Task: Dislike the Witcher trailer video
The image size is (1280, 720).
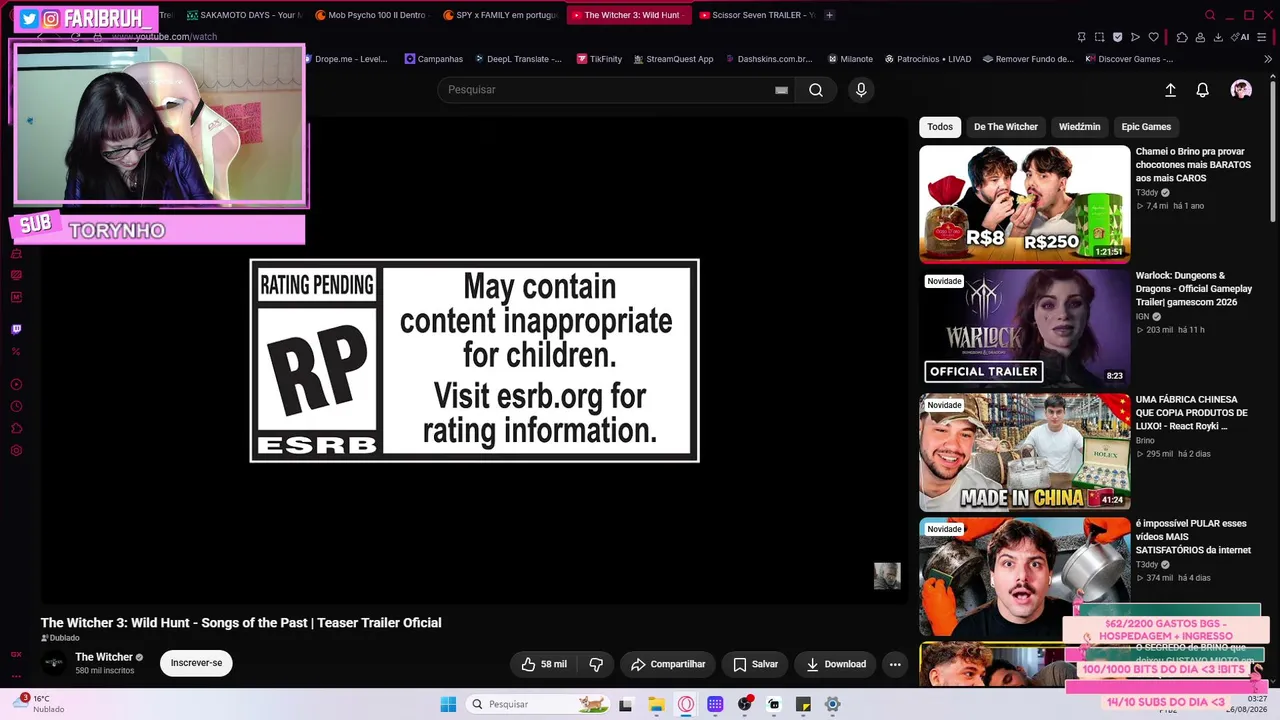Action: (596, 664)
